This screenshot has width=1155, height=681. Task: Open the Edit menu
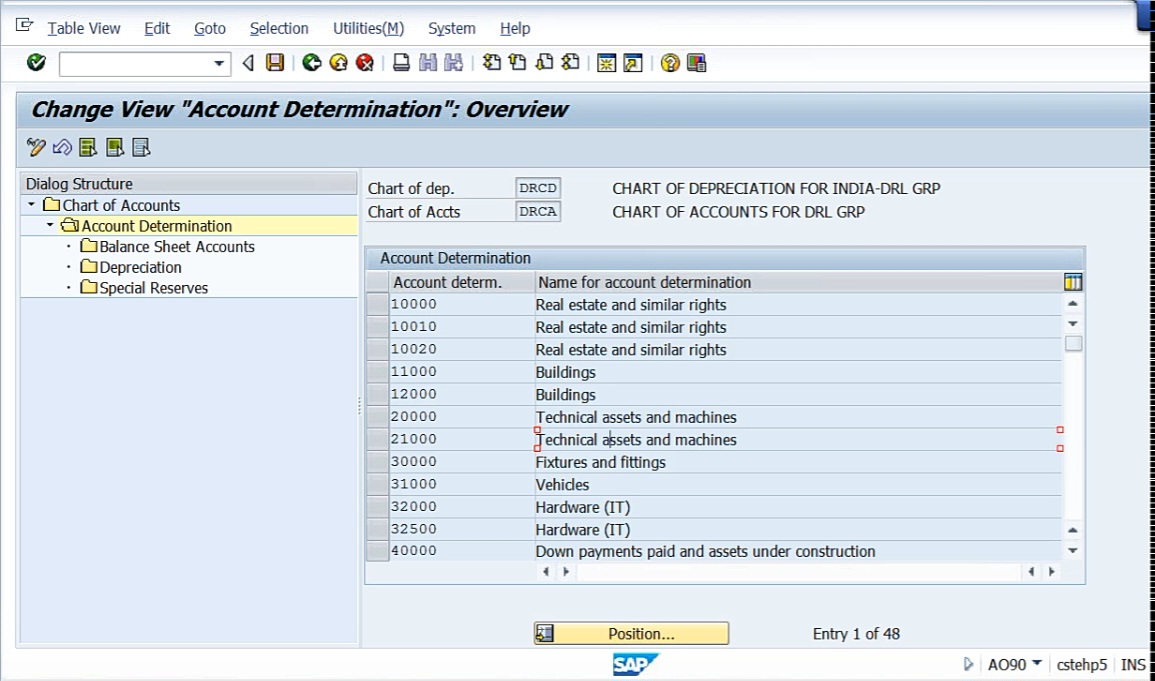pyautogui.click(x=157, y=28)
